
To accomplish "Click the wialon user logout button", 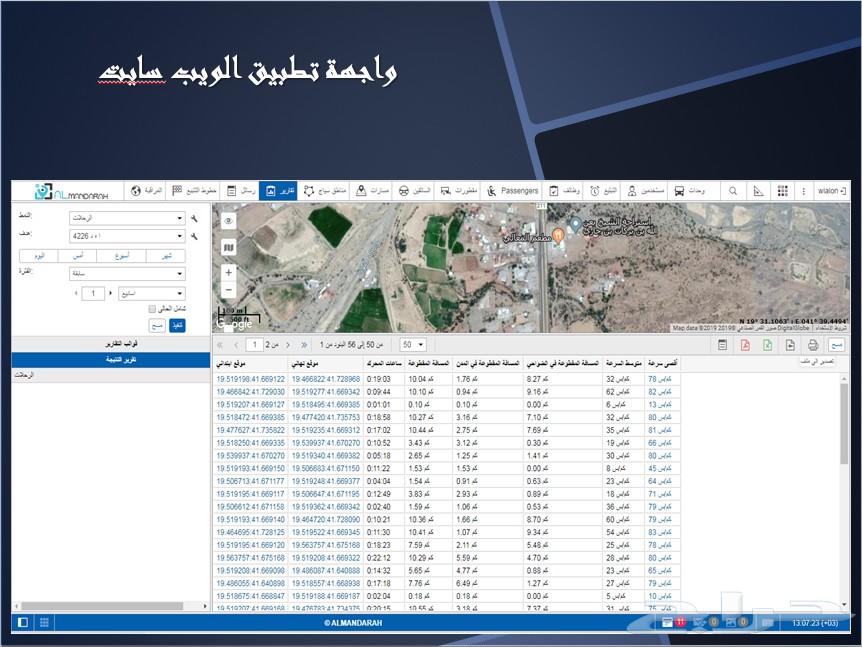I will pos(831,191).
